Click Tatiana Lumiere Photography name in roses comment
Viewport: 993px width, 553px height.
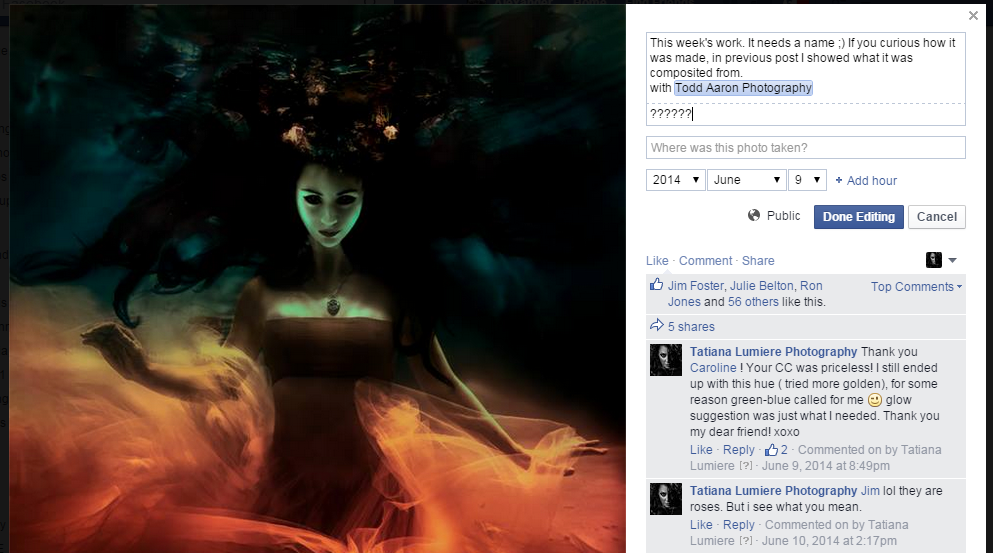(773, 491)
